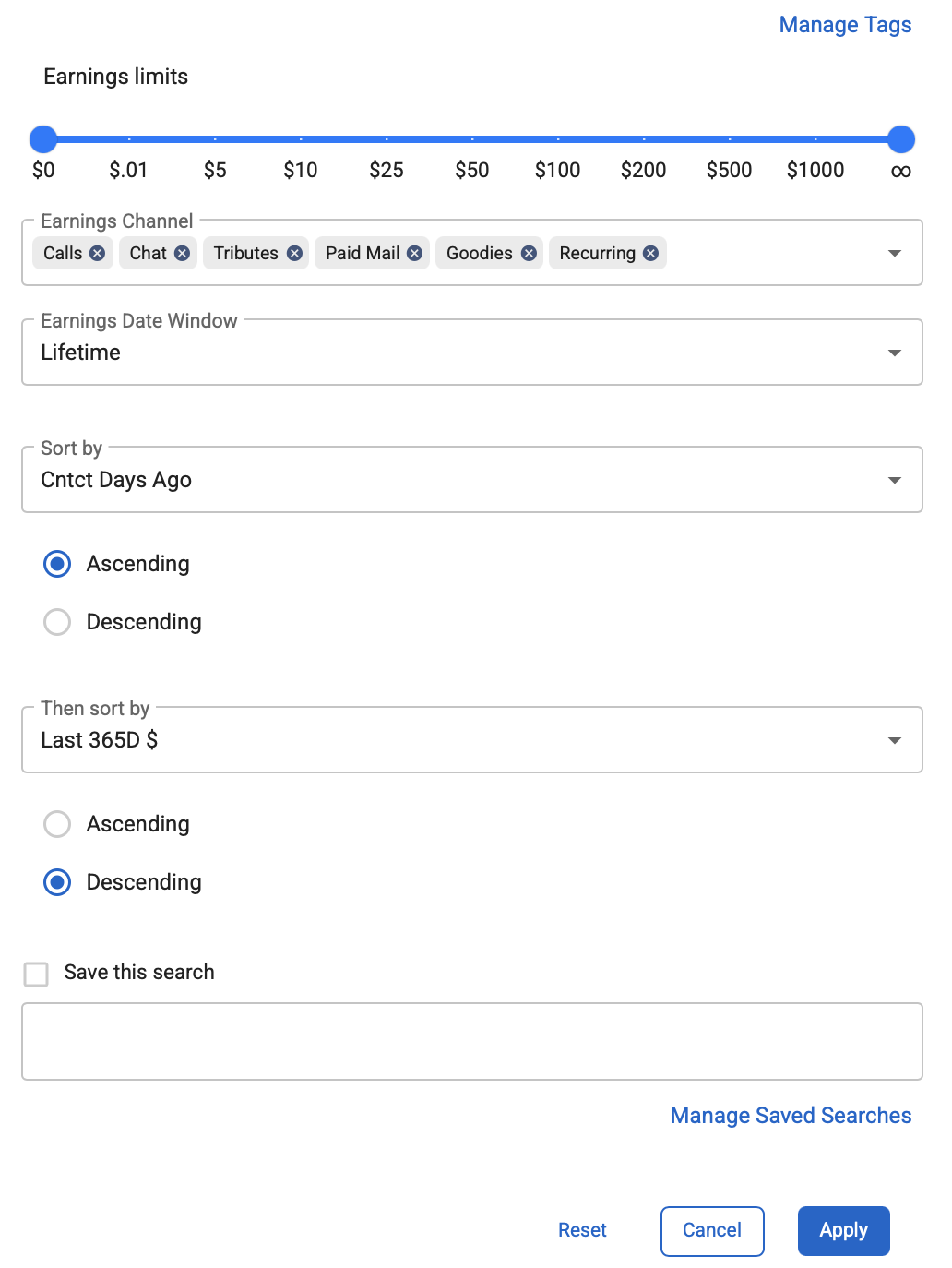The image size is (952, 1268).
Task: Click the Recurring chip label
Action: 598,254
